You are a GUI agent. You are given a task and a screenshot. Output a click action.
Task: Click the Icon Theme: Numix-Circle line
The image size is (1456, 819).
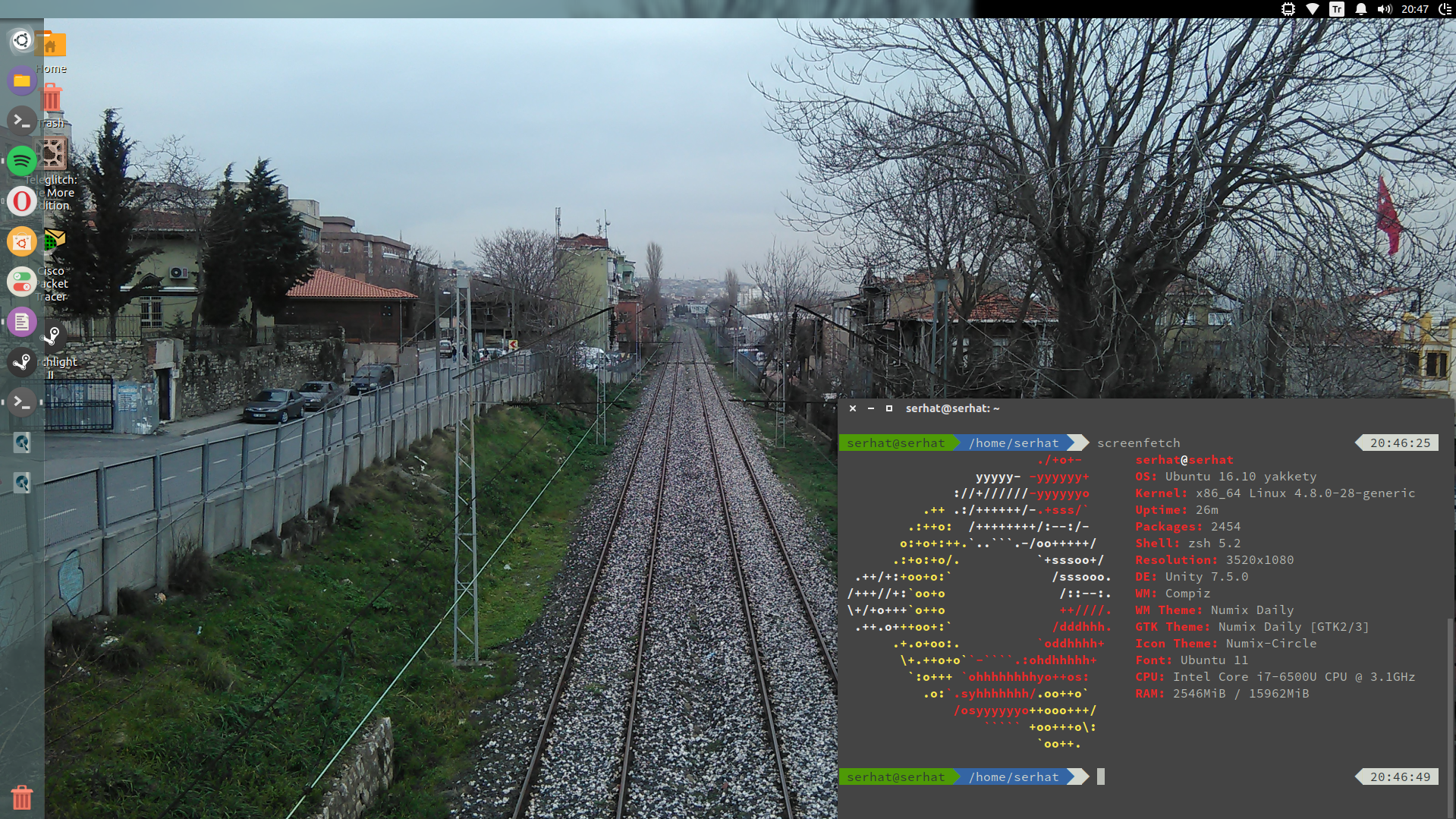(x=1225, y=644)
